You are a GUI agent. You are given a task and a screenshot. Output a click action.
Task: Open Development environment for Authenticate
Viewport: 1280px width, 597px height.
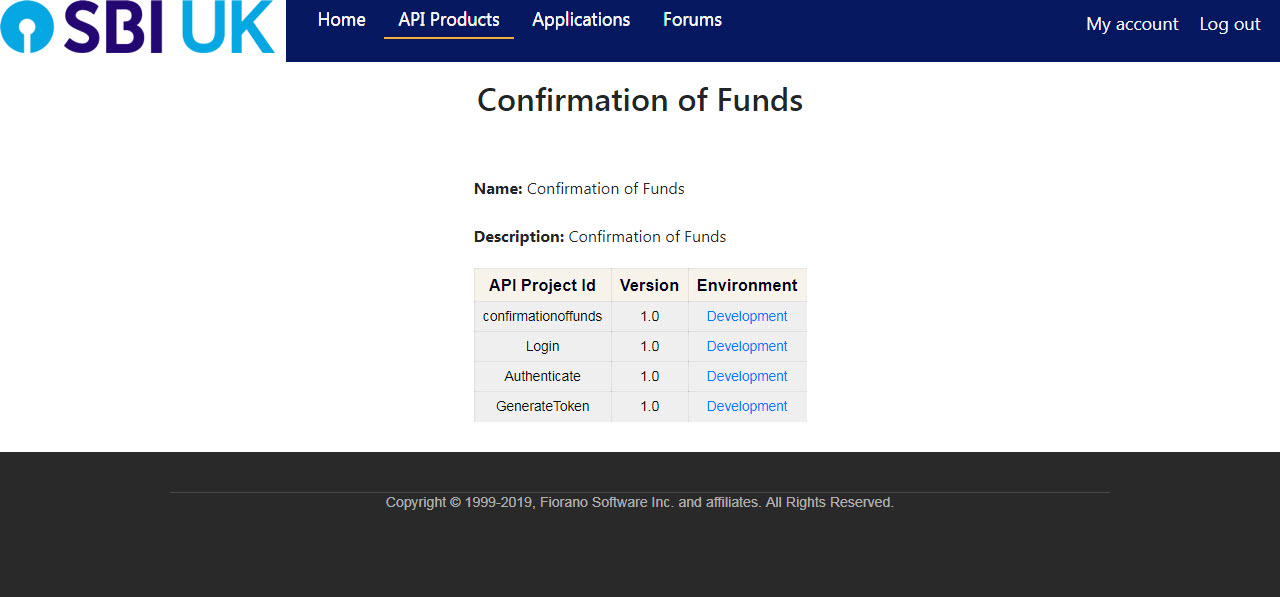747,376
